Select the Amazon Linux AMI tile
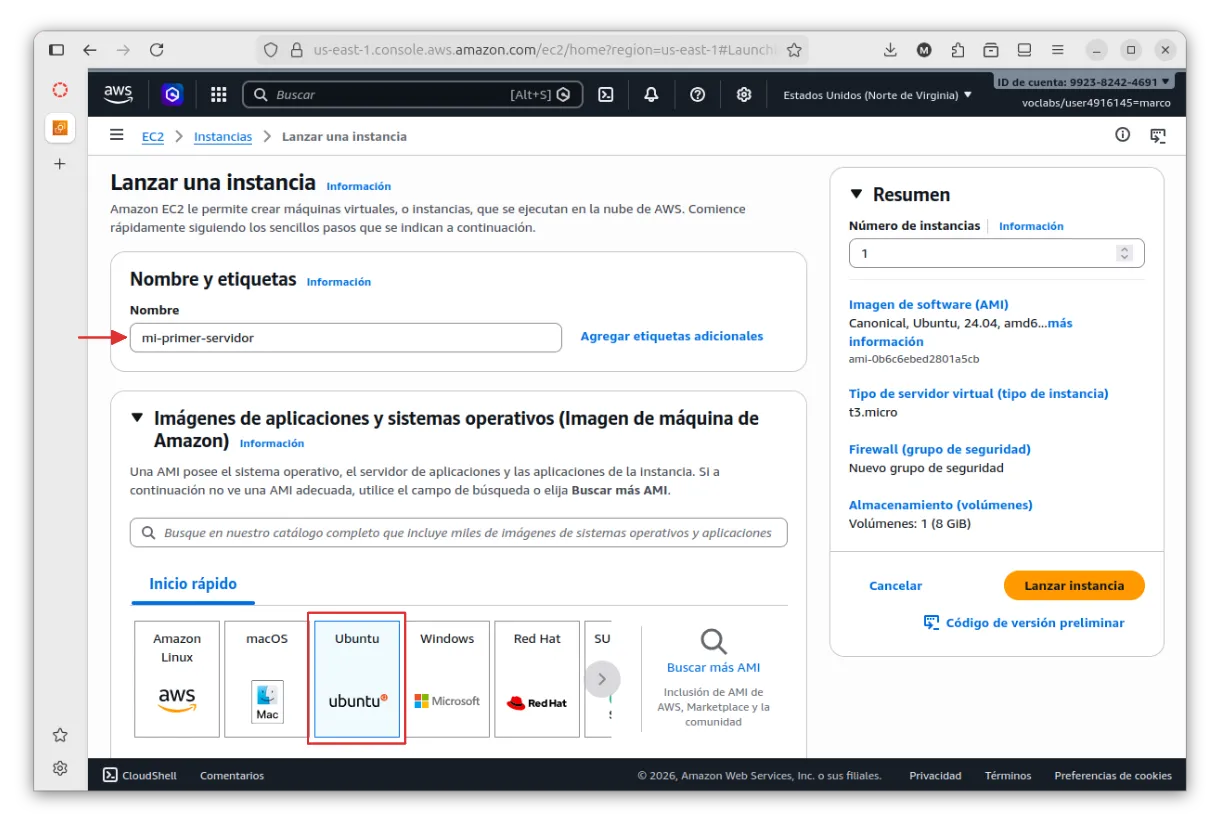 [x=177, y=679]
